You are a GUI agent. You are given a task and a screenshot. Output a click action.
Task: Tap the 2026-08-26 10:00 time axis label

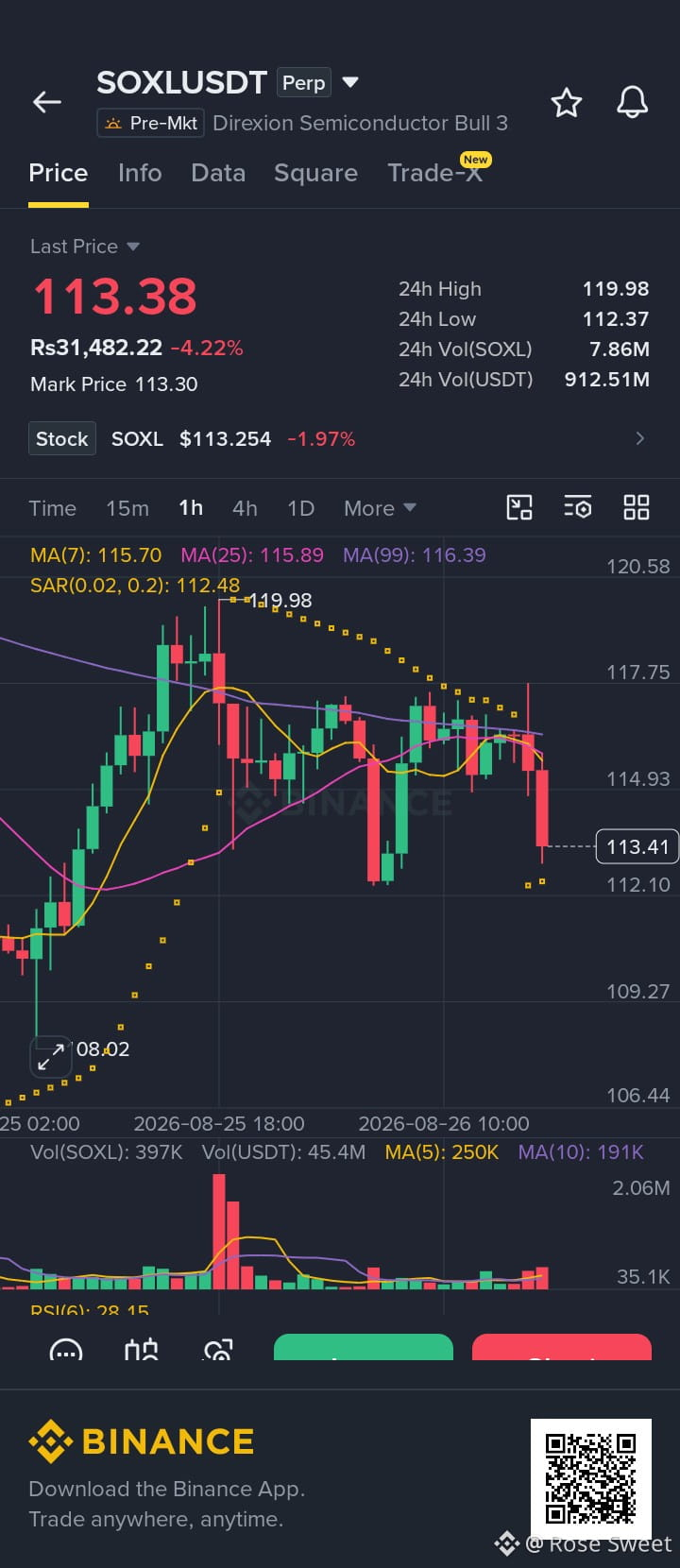point(444,1124)
